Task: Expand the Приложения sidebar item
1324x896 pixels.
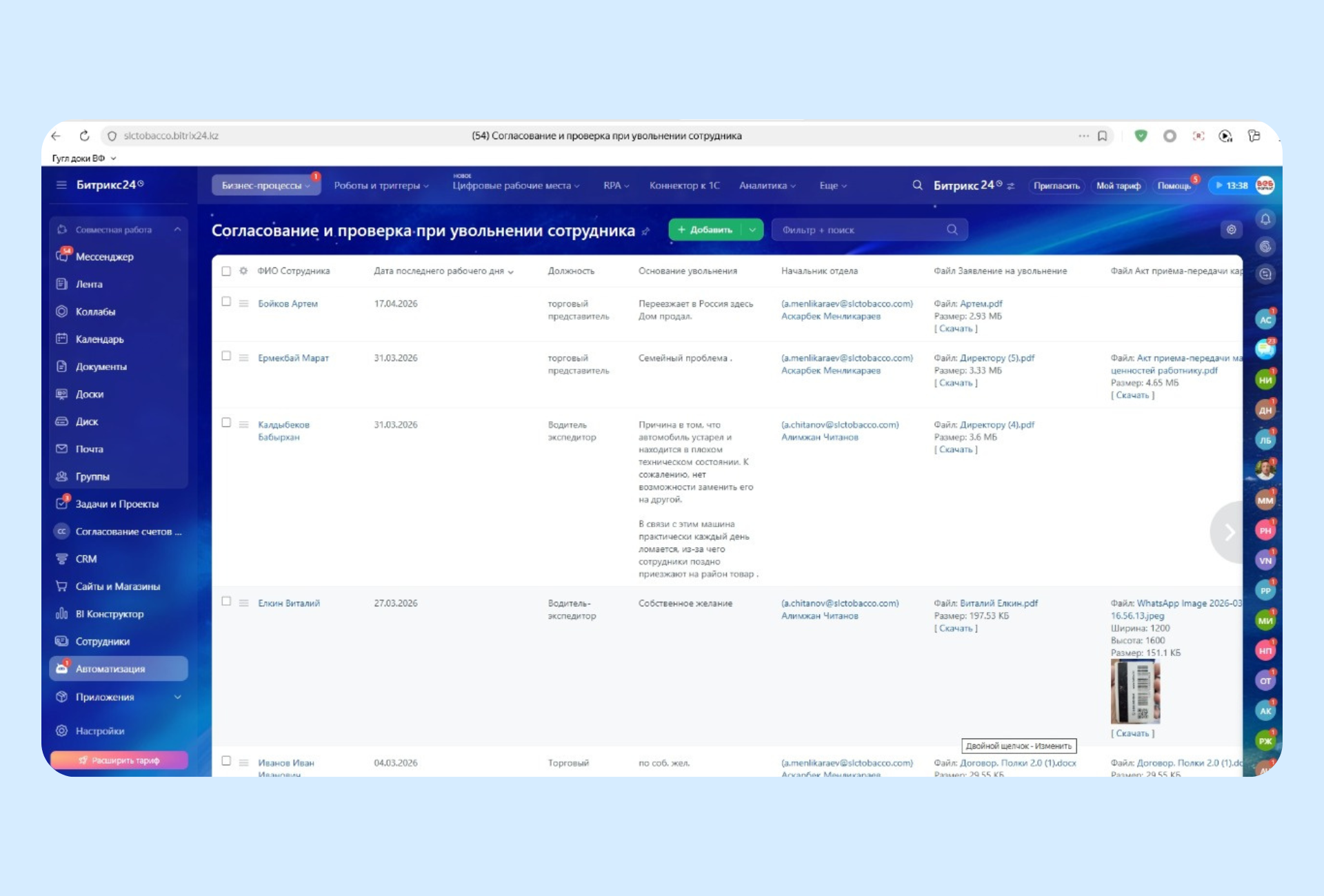Action: click(x=177, y=697)
